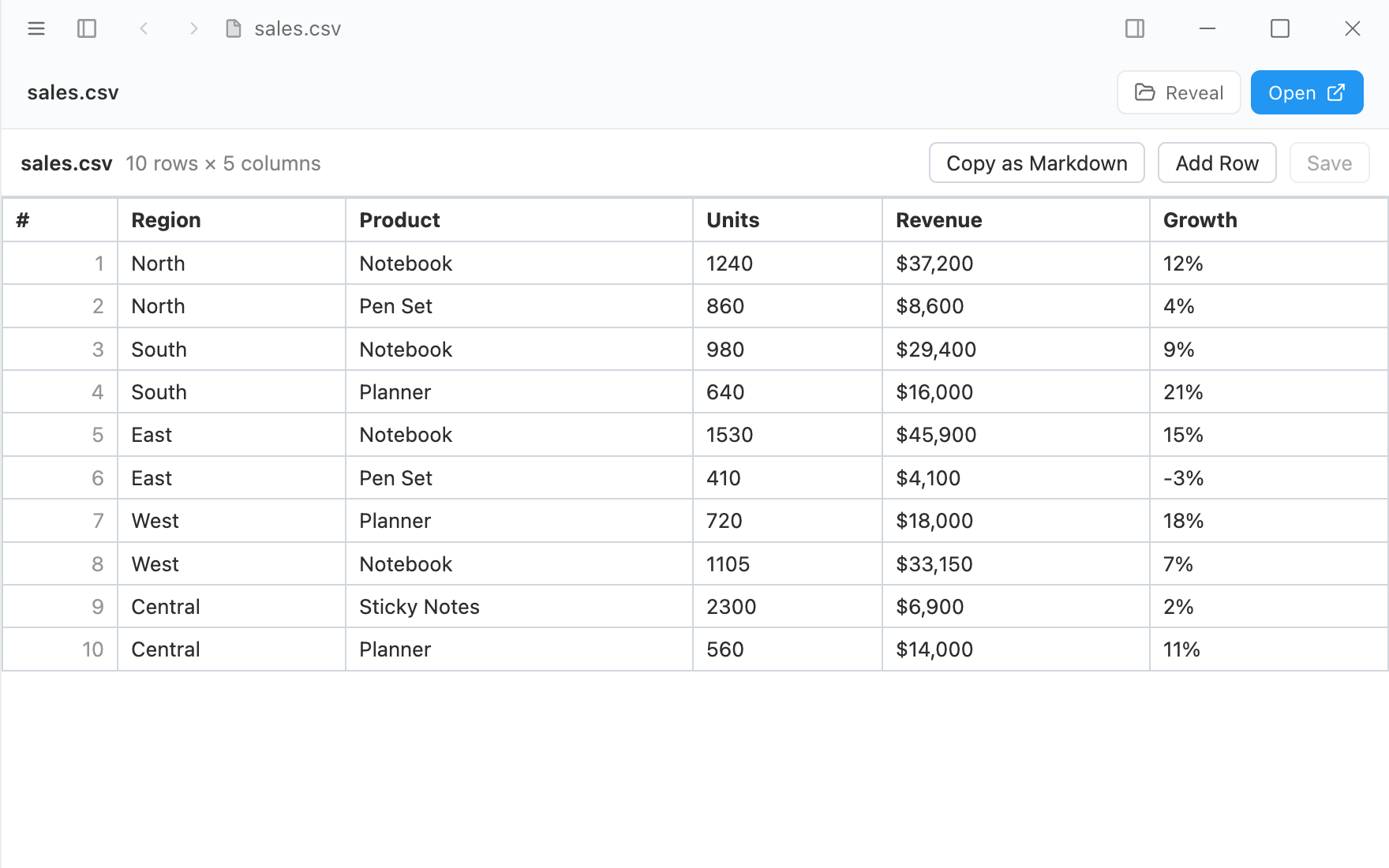1389x868 pixels.
Task: Select the -3% growth cell
Action: (x=1269, y=478)
